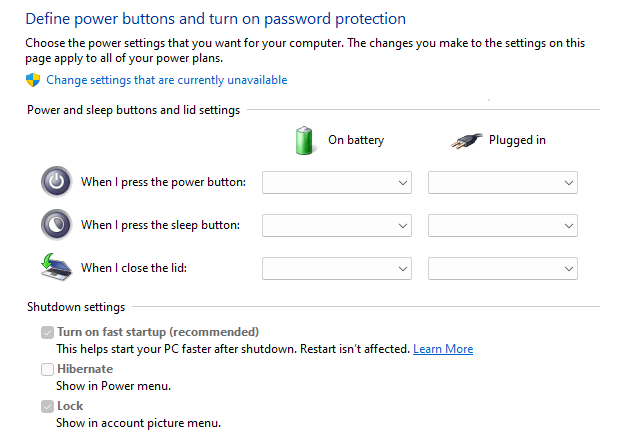Click the sleep button moon icon
Screen dimensions: 638x443
56,225
